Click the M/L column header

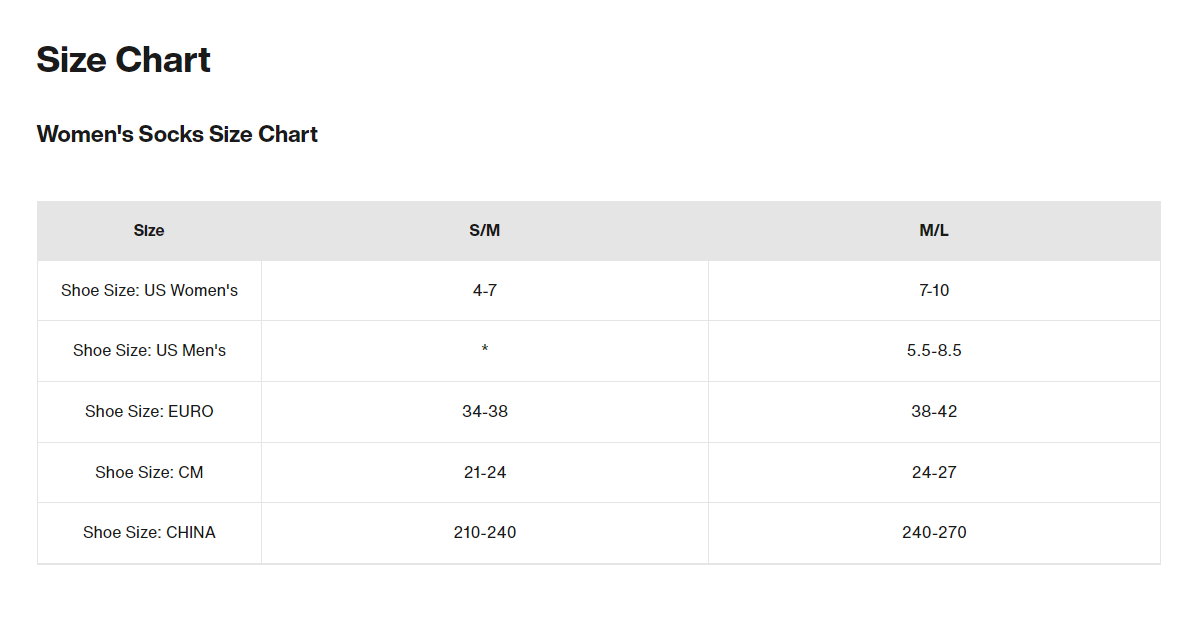(x=934, y=230)
